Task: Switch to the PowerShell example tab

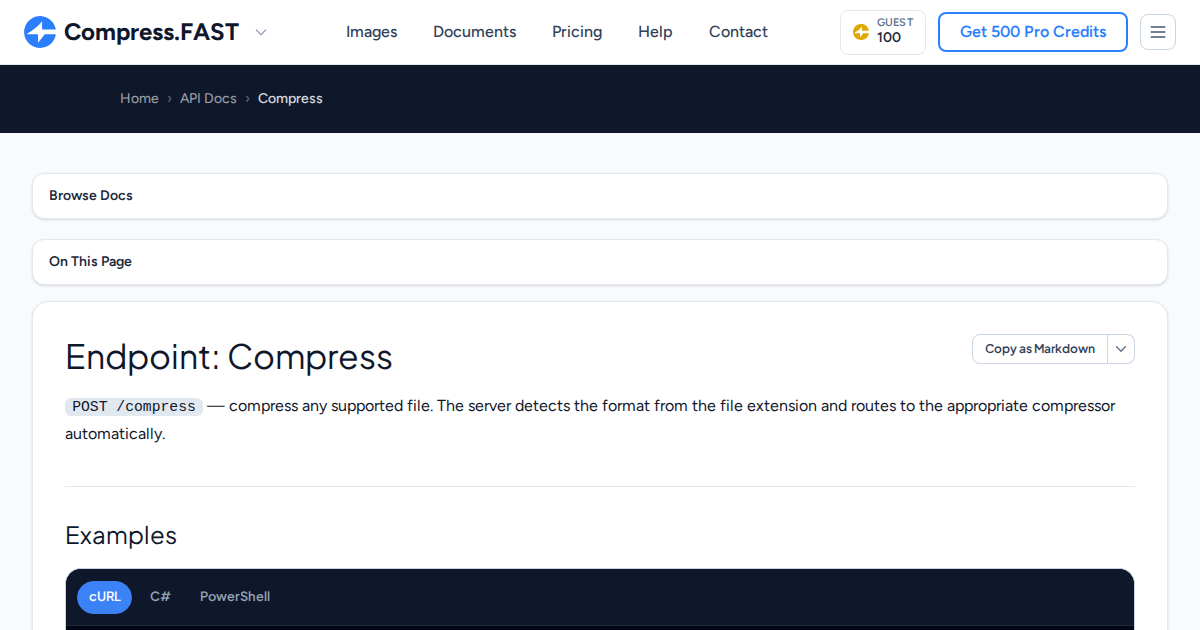Action: point(235,597)
